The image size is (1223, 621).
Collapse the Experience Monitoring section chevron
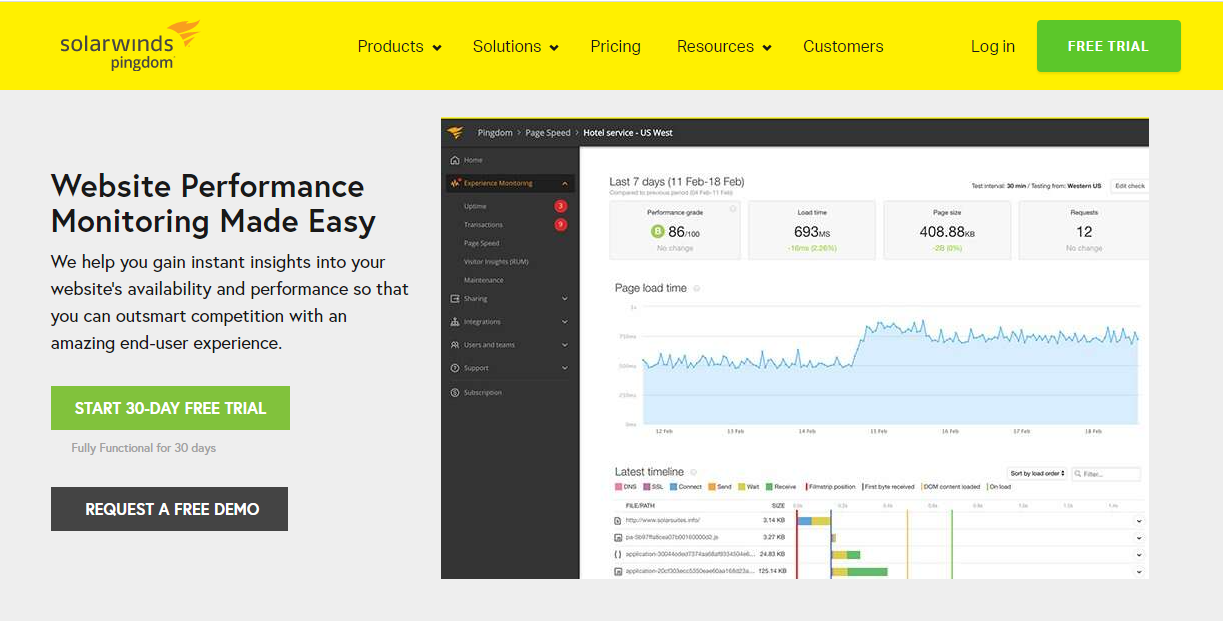click(565, 184)
